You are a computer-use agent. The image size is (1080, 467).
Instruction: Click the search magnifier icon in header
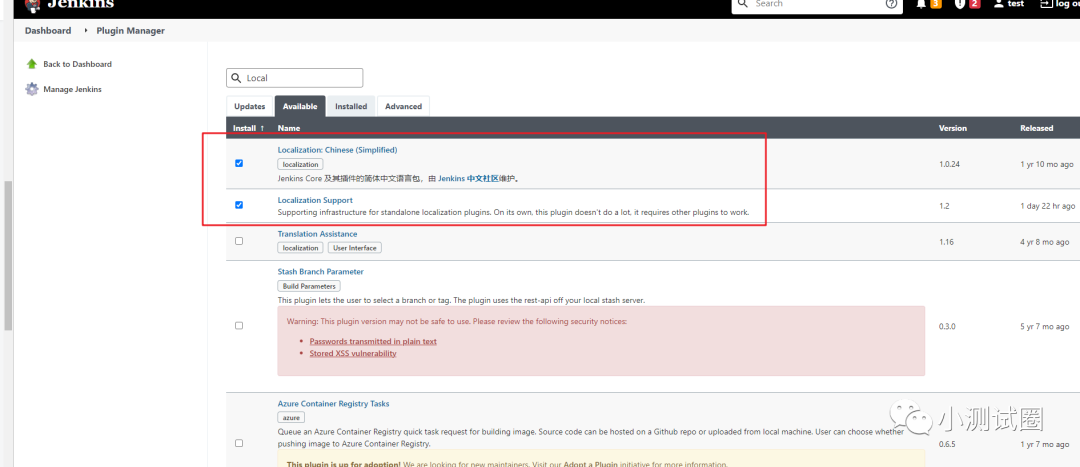pyautogui.click(x=742, y=3)
